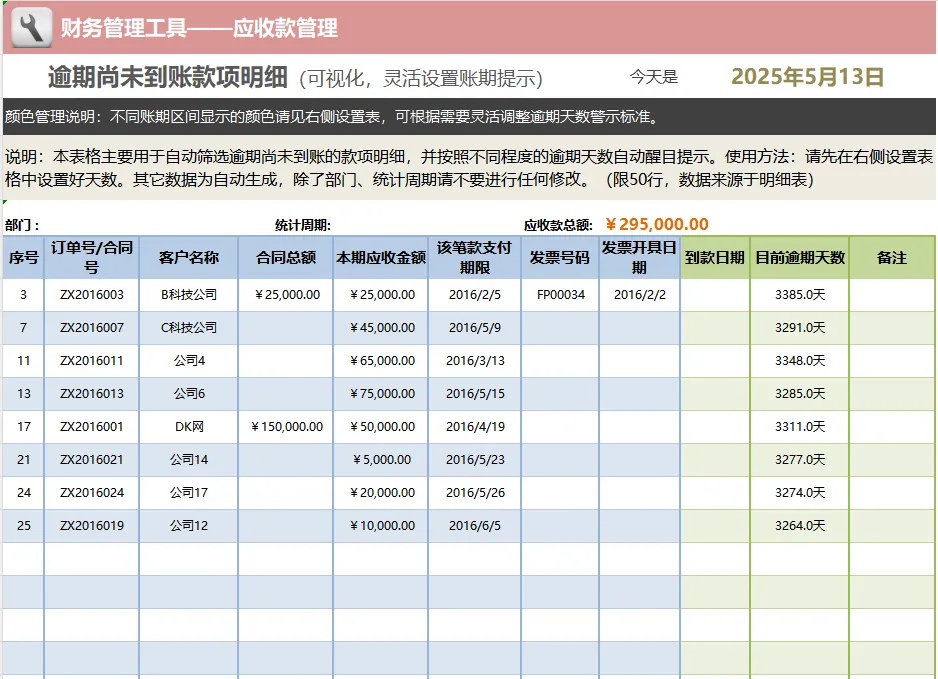Click overdue days 3348.0天

pos(800,361)
